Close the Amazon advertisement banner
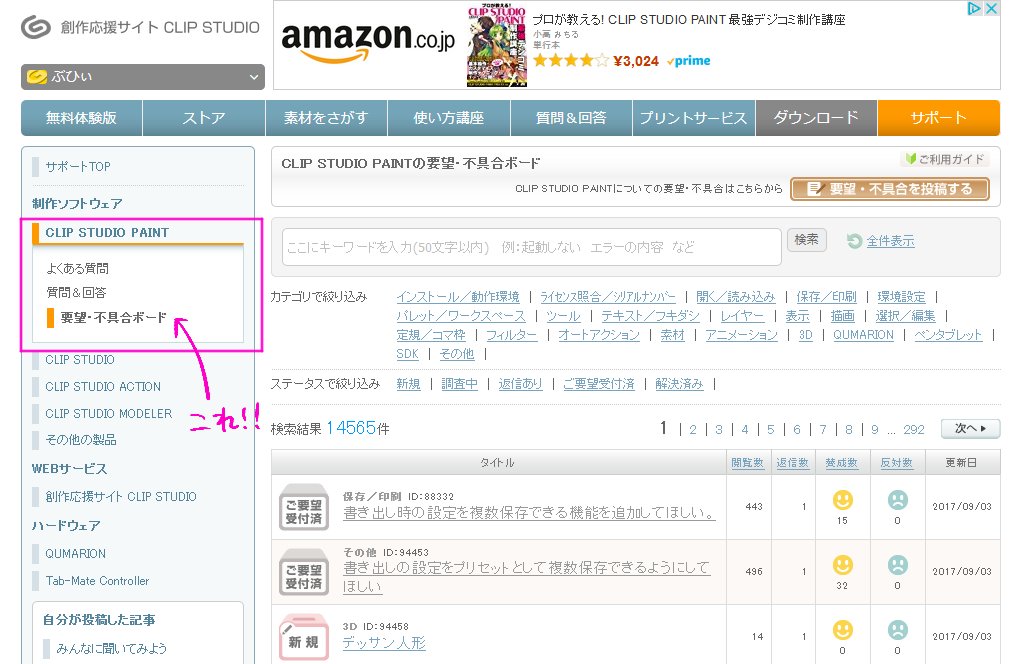1034x664 pixels. [x=991, y=9]
